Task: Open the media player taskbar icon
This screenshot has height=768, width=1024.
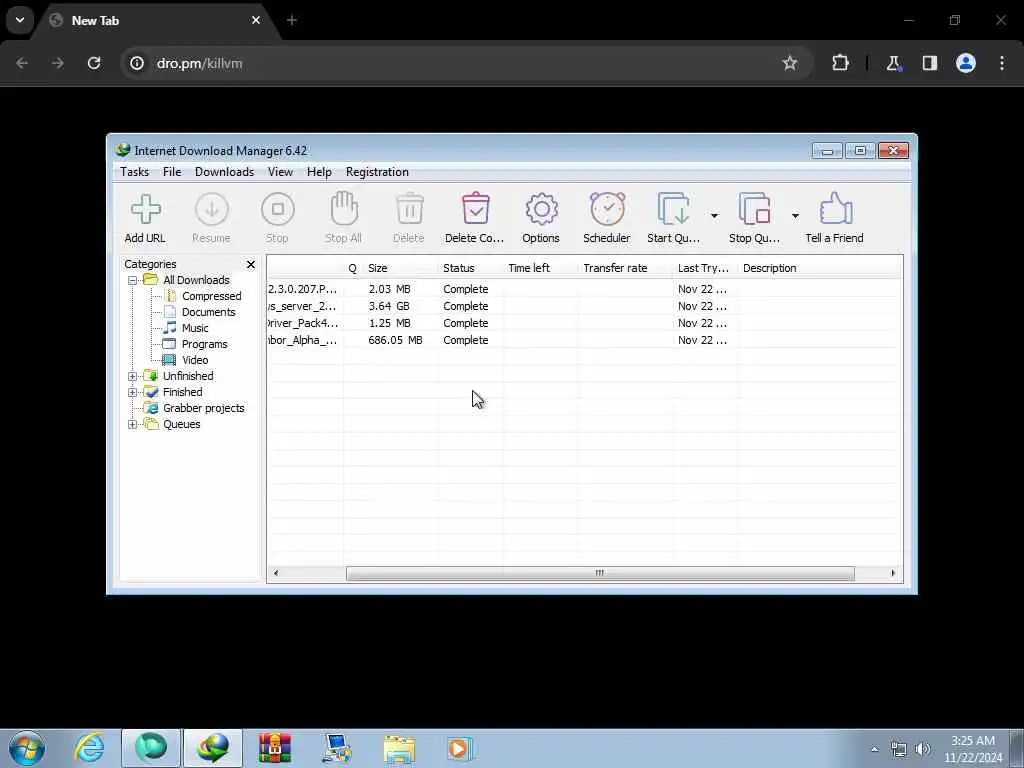Action: coord(460,748)
